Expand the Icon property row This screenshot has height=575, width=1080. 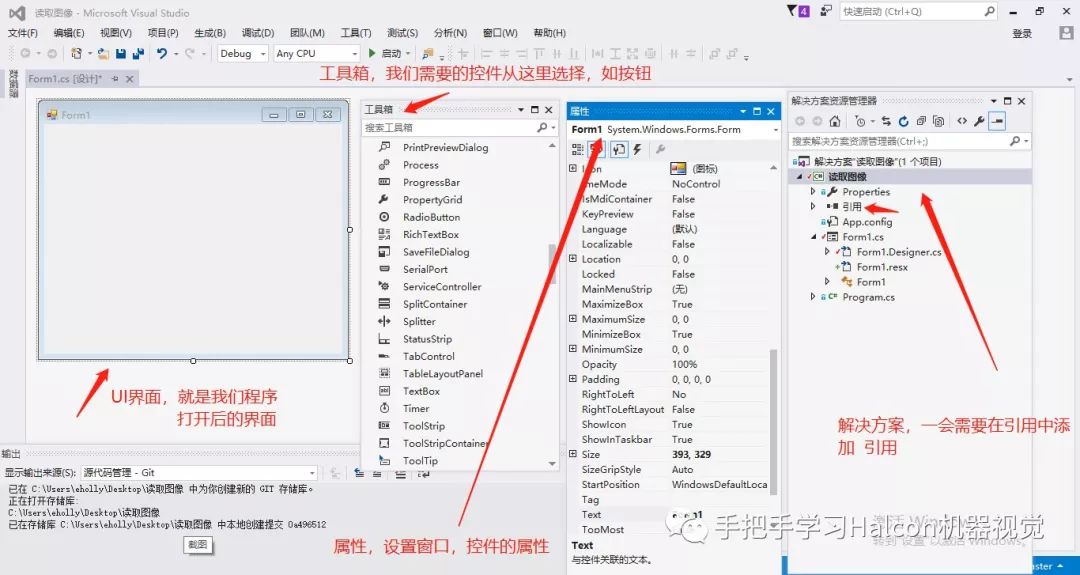coord(572,169)
